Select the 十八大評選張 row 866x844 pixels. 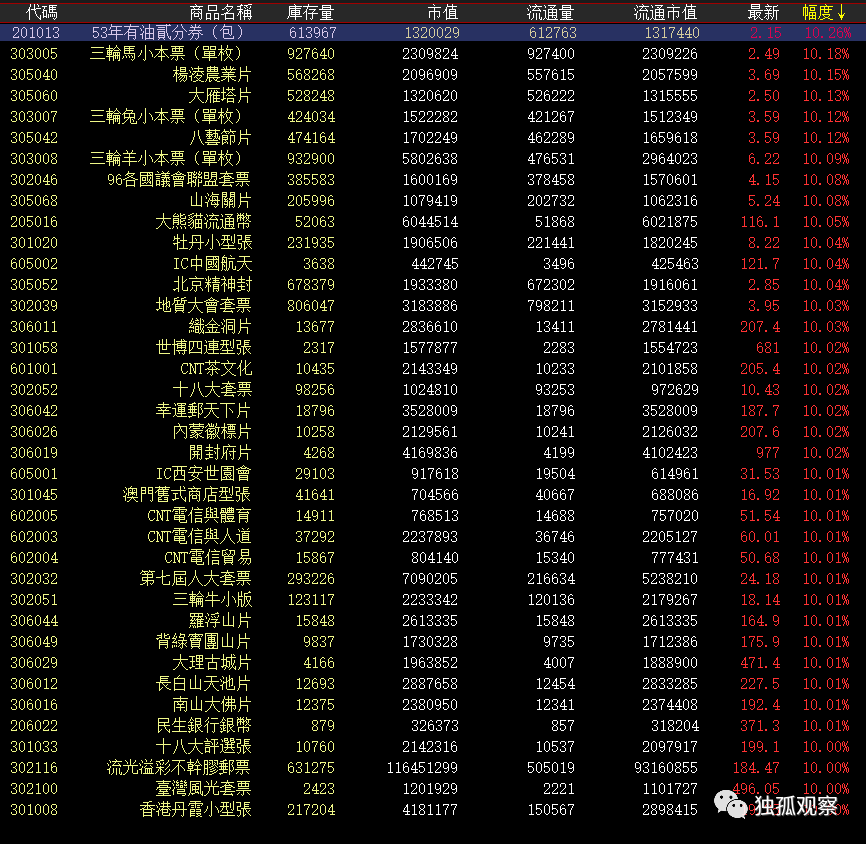coord(433,746)
